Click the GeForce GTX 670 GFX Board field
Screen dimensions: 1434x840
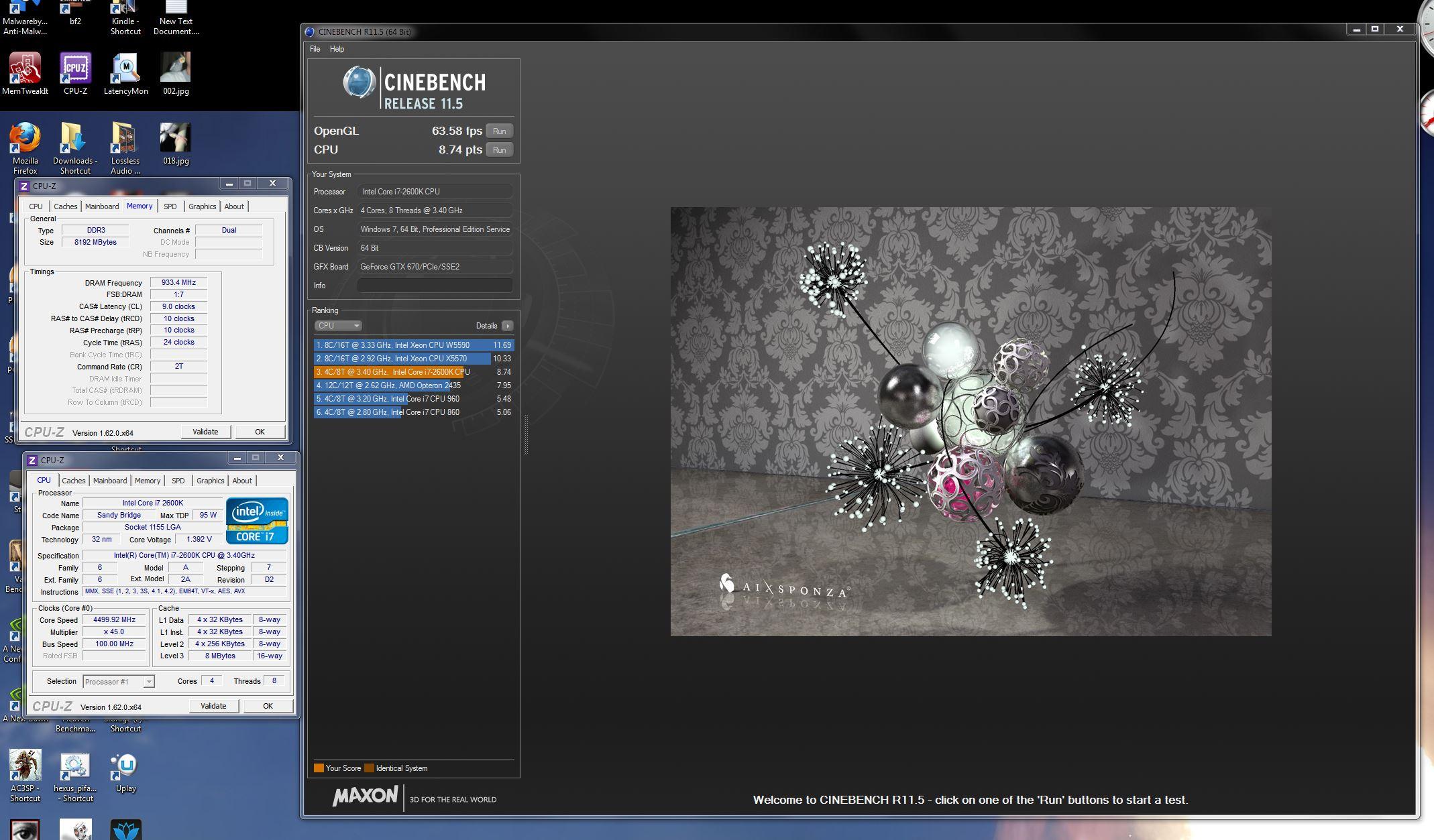tap(435, 267)
